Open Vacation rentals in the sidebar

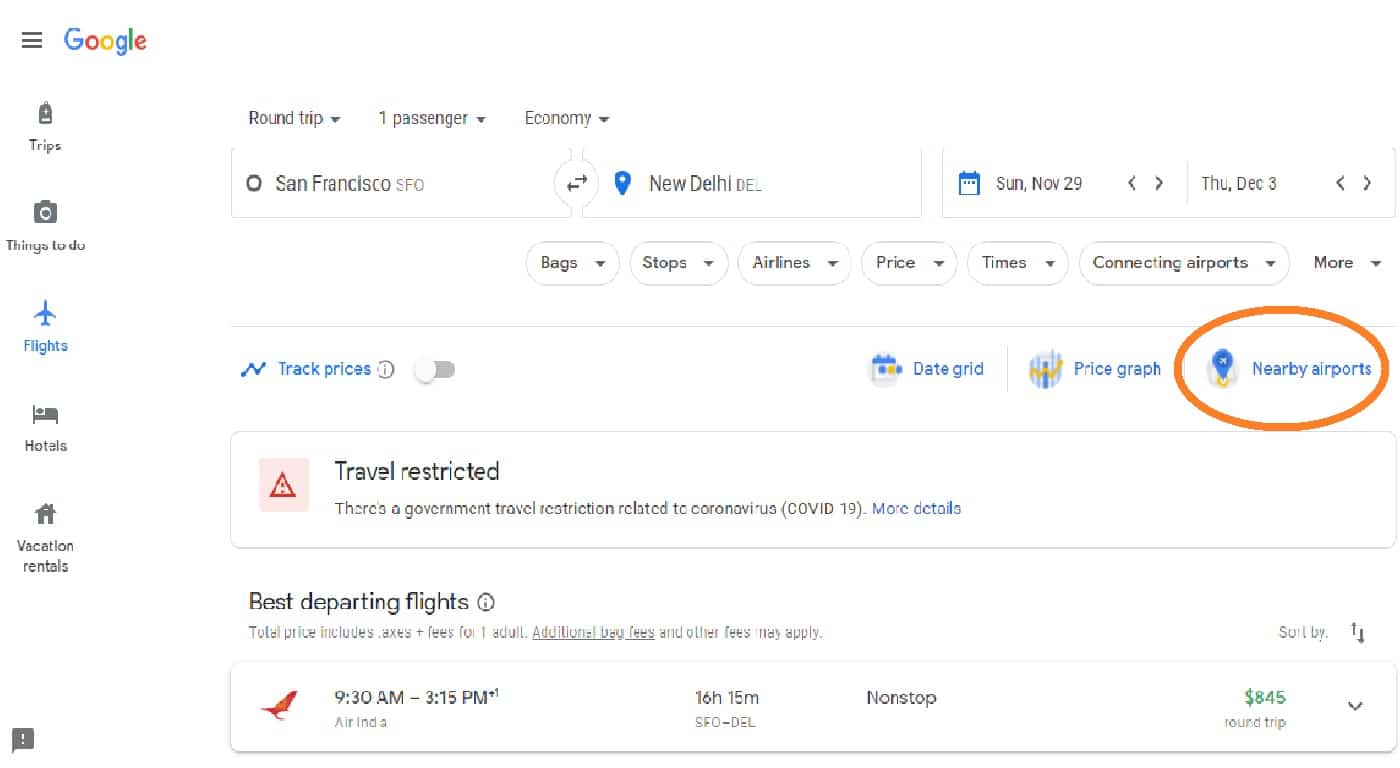click(x=45, y=538)
